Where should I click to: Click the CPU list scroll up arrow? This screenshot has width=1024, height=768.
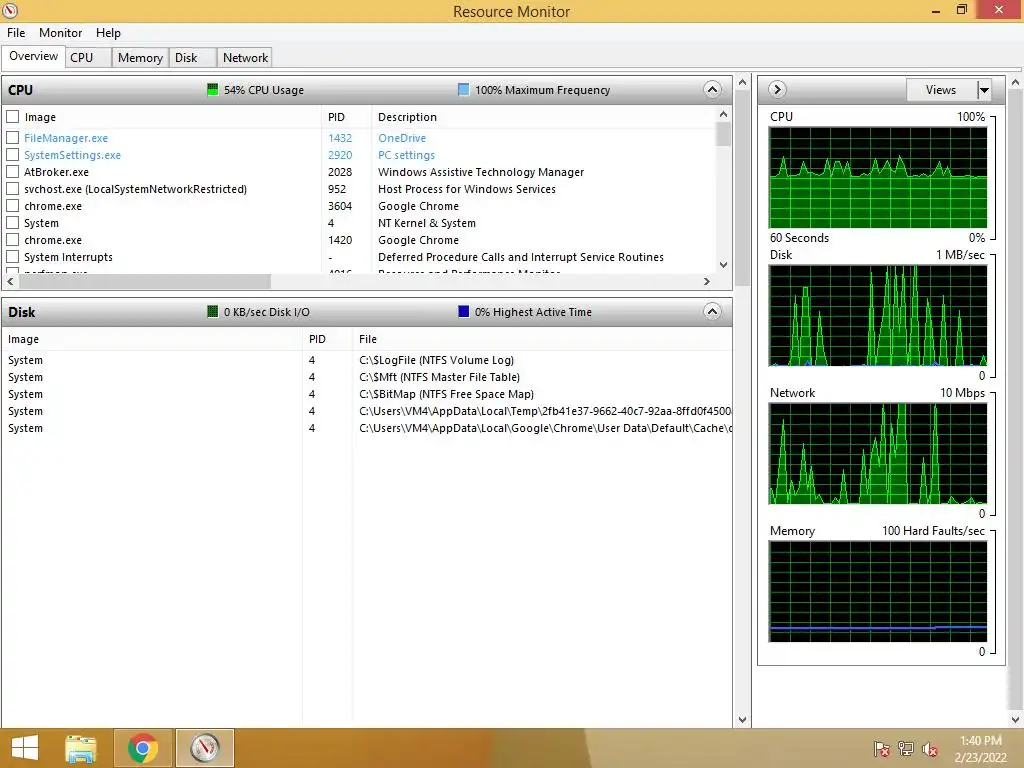pos(723,114)
